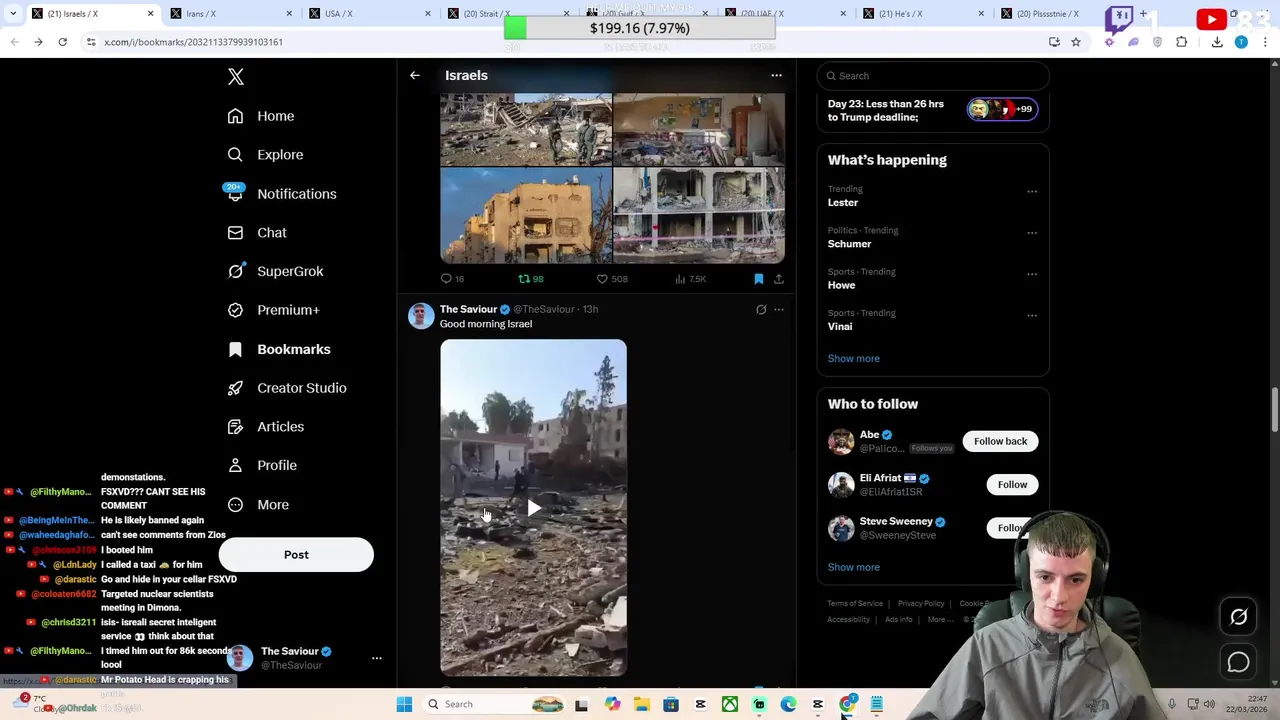This screenshot has width=1280, height=720.
Task: Open the Windows Start menu
Action: (404, 705)
